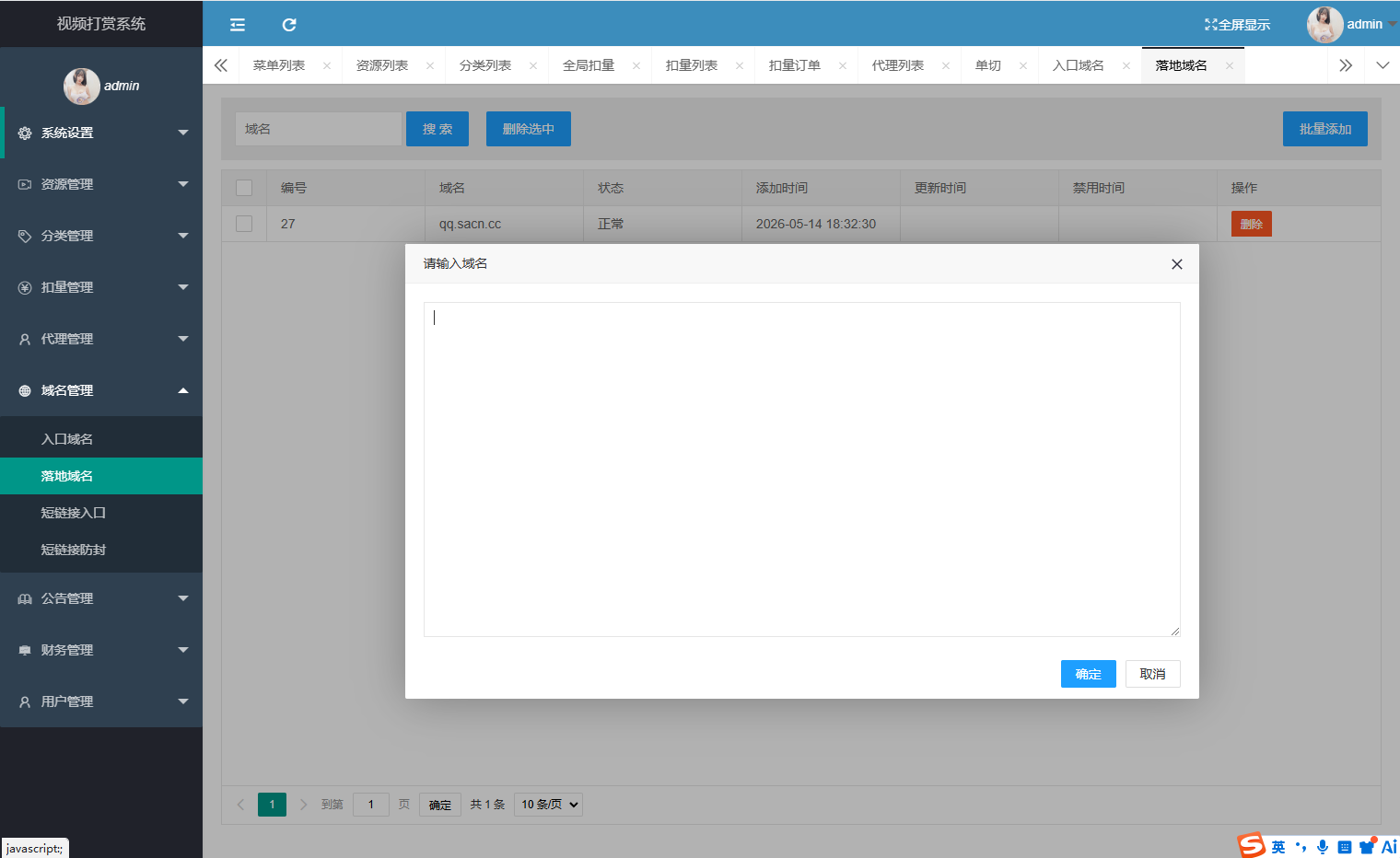Close the 请输入域名 dialog with X

[1176, 264]
